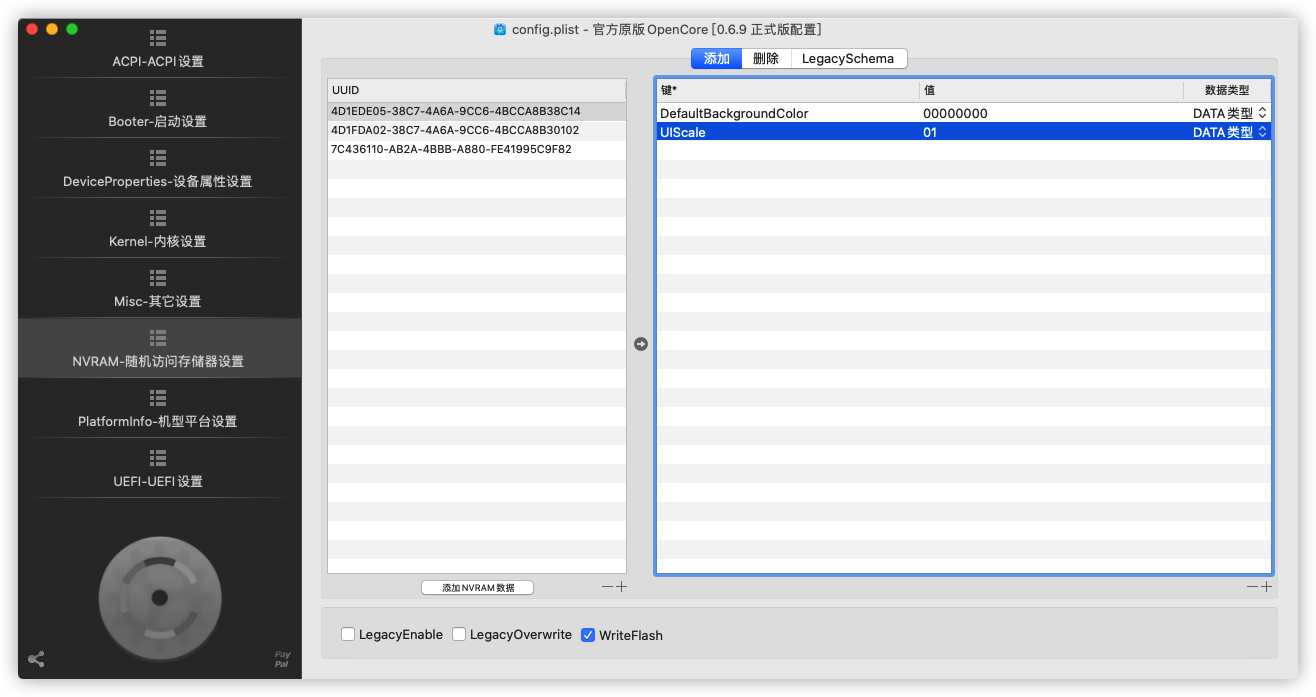Click the minus icon under the key table

[1252, 587]
